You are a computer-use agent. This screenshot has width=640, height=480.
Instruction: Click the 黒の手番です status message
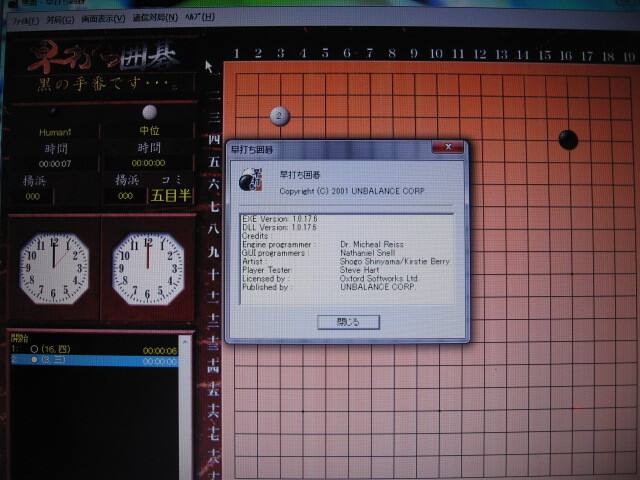[x=107, y=84]
